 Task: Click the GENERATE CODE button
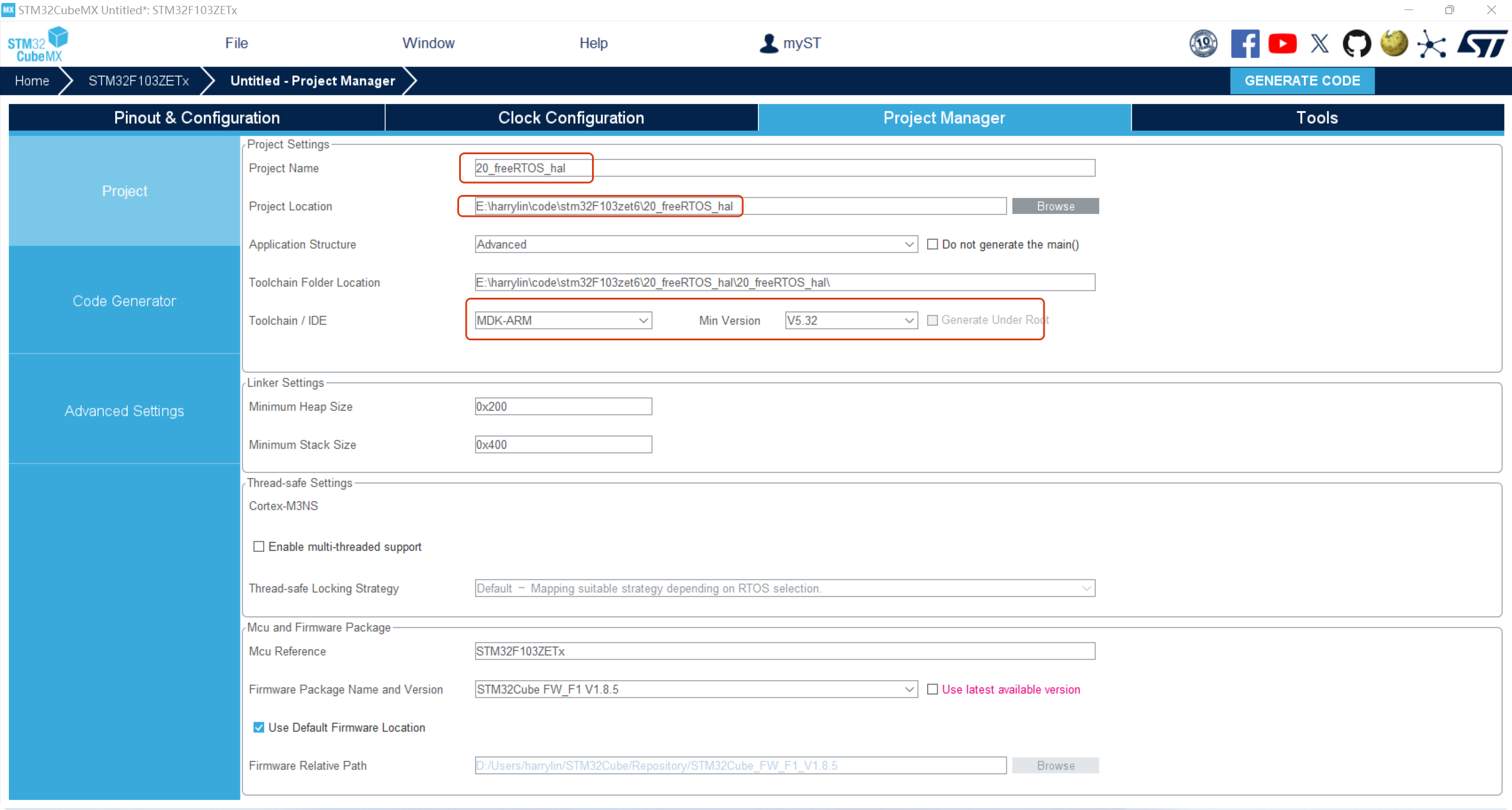[1302, 81]
